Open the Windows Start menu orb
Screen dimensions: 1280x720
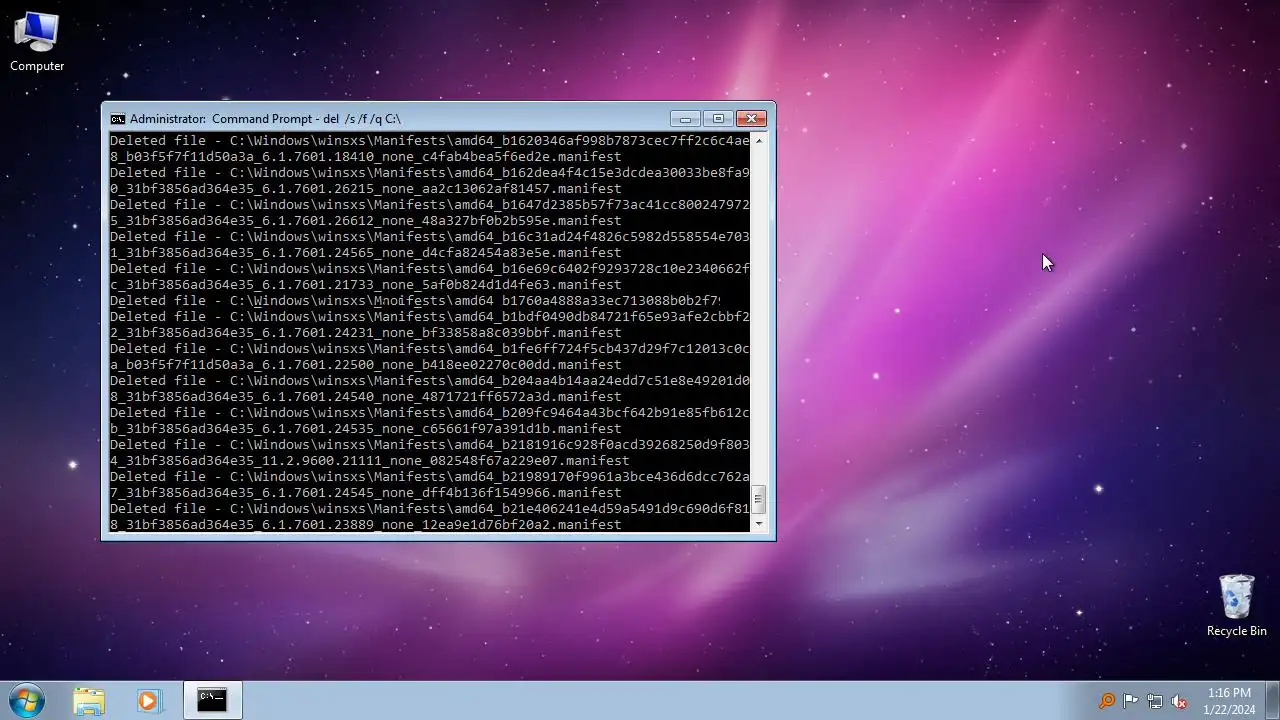click(x=27, y=700)
